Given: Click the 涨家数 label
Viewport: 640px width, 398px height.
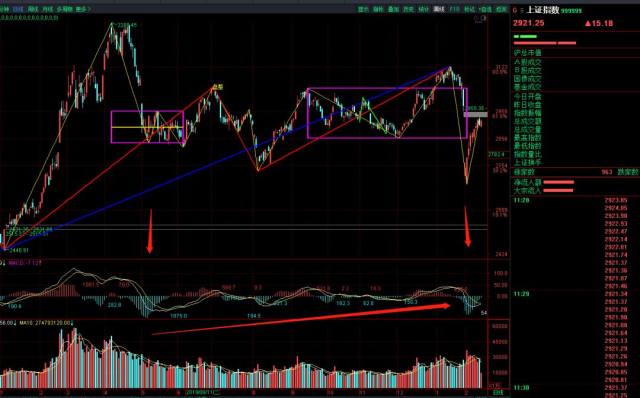Looking at the screenshot, I should pyautogui.click(x=524, y=172).
